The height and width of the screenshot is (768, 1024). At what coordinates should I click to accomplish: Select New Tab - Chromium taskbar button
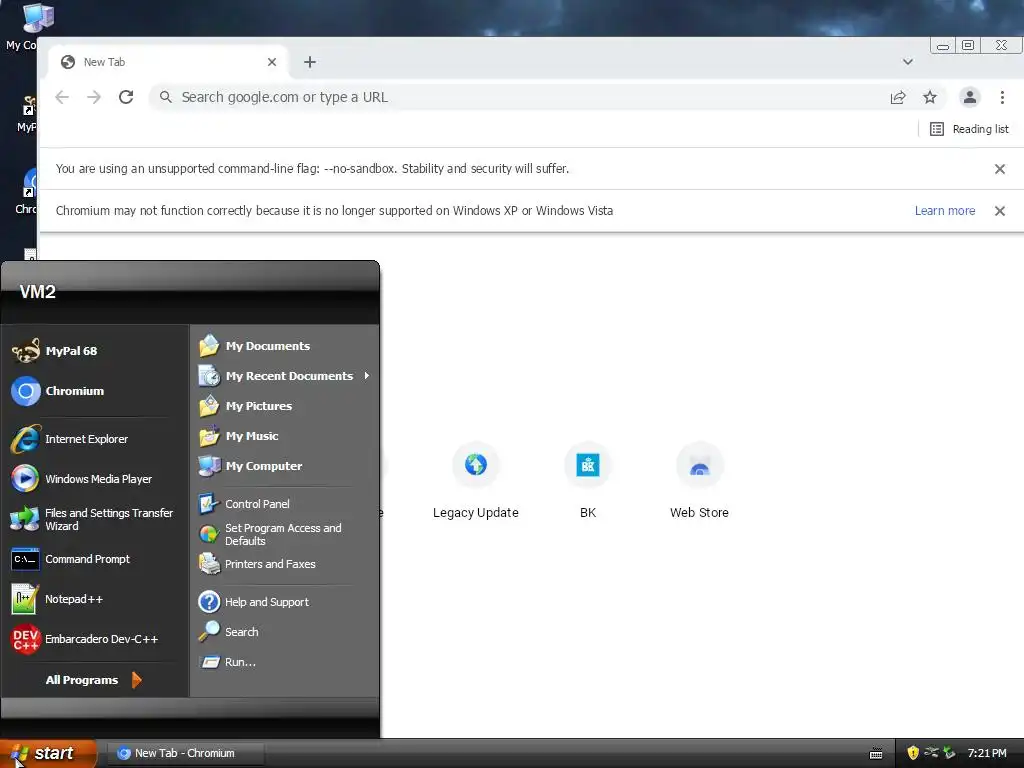185,753
